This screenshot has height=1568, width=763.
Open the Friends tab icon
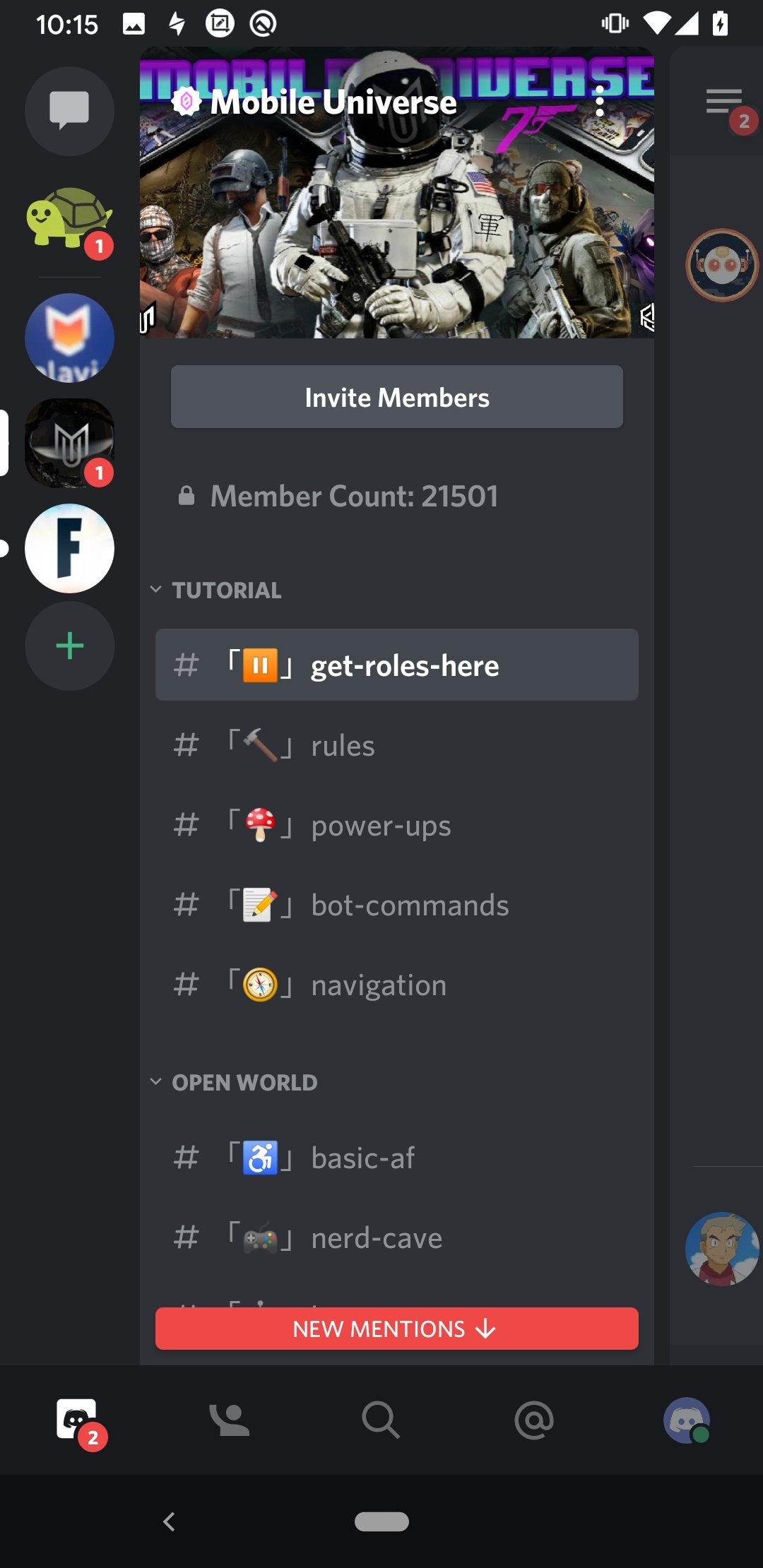point(229,1420)
